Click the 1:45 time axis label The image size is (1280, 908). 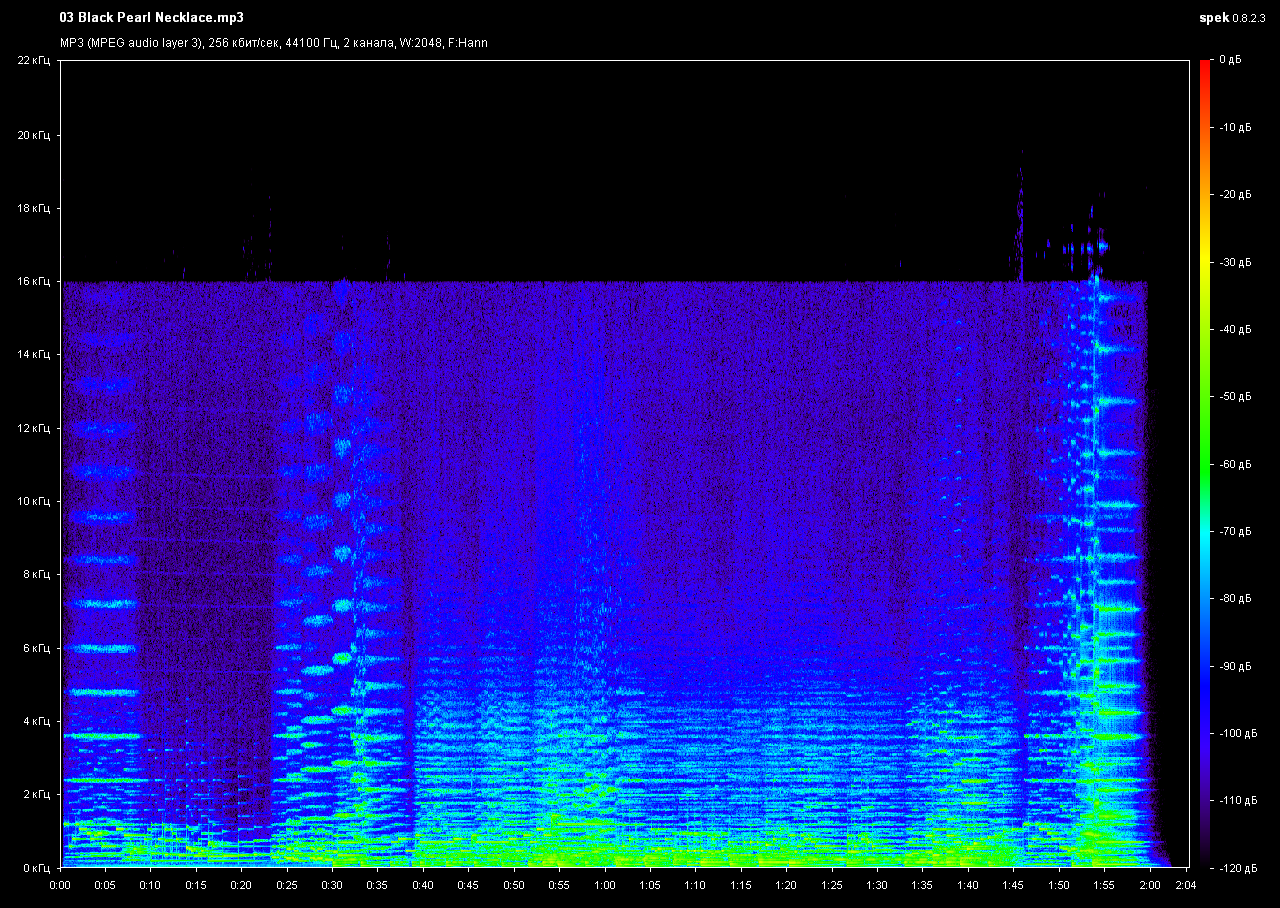[1012, 885]
